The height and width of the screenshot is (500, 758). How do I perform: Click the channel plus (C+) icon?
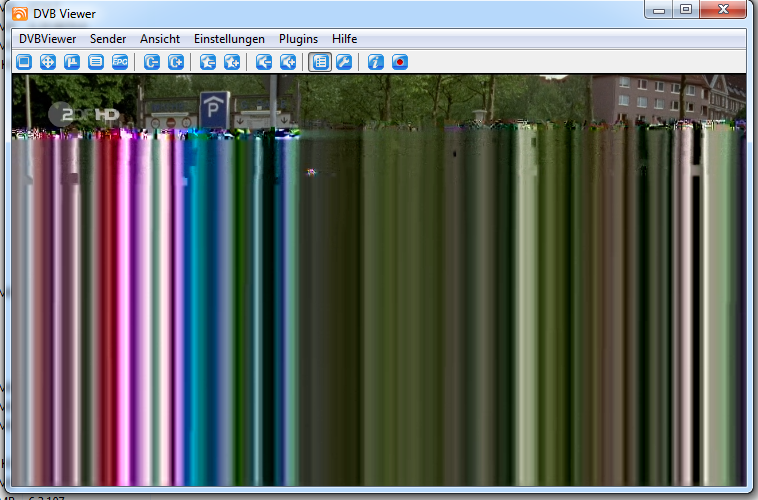pyautogui.click(x=176, y=62)
